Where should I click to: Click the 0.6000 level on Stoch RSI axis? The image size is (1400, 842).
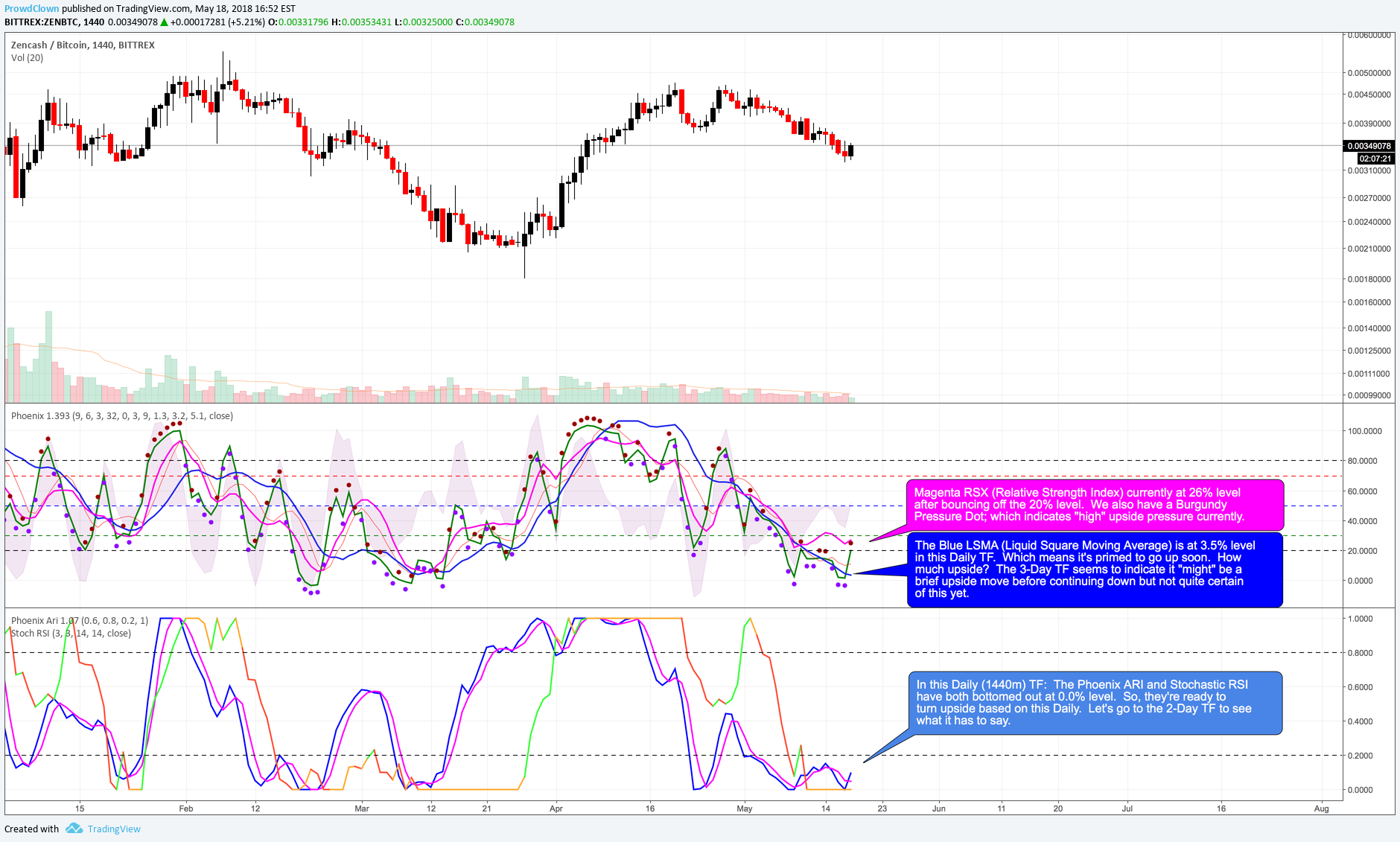[x=1361, y=687]
